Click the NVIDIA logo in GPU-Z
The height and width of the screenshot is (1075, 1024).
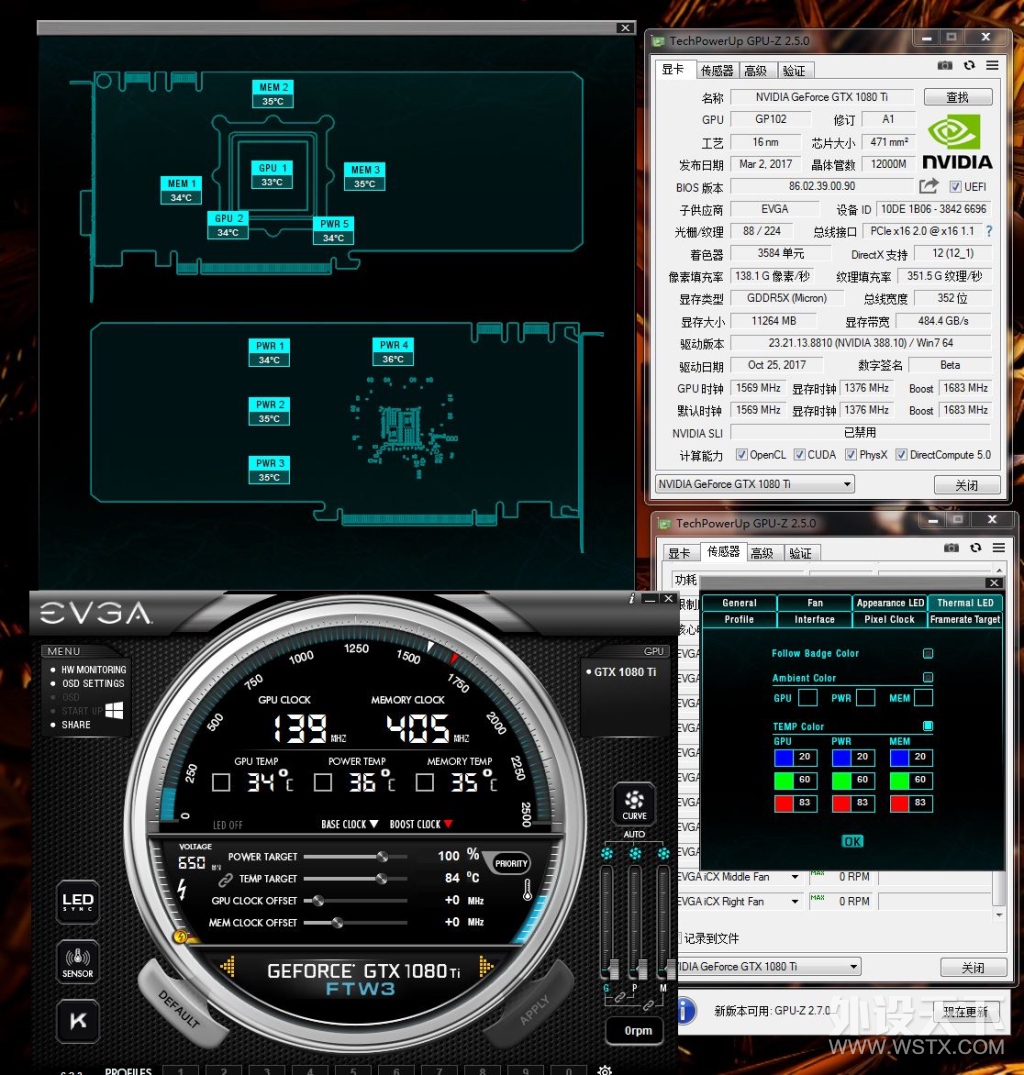coord(957,143)
